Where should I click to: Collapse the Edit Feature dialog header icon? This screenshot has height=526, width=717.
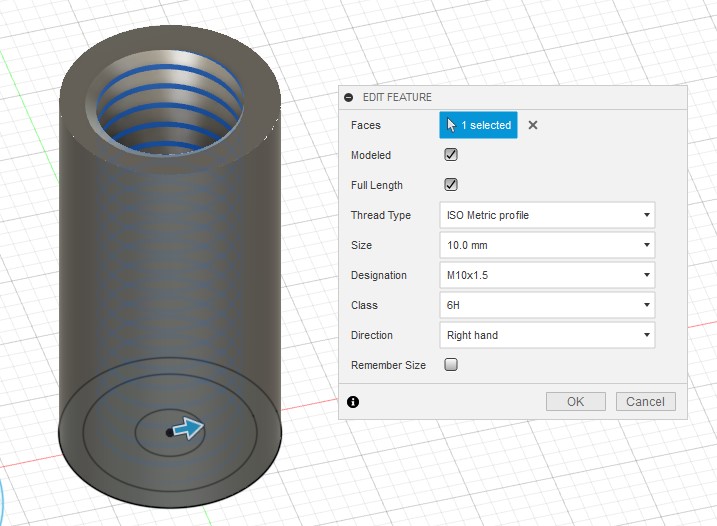pyautogui.click(x=348, y=97)
